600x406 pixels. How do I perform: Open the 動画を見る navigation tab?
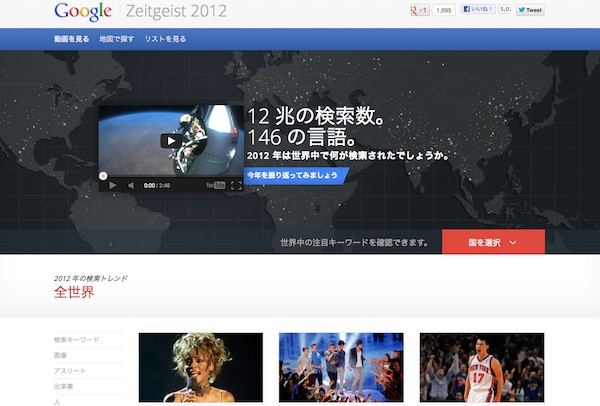[70, 39]
